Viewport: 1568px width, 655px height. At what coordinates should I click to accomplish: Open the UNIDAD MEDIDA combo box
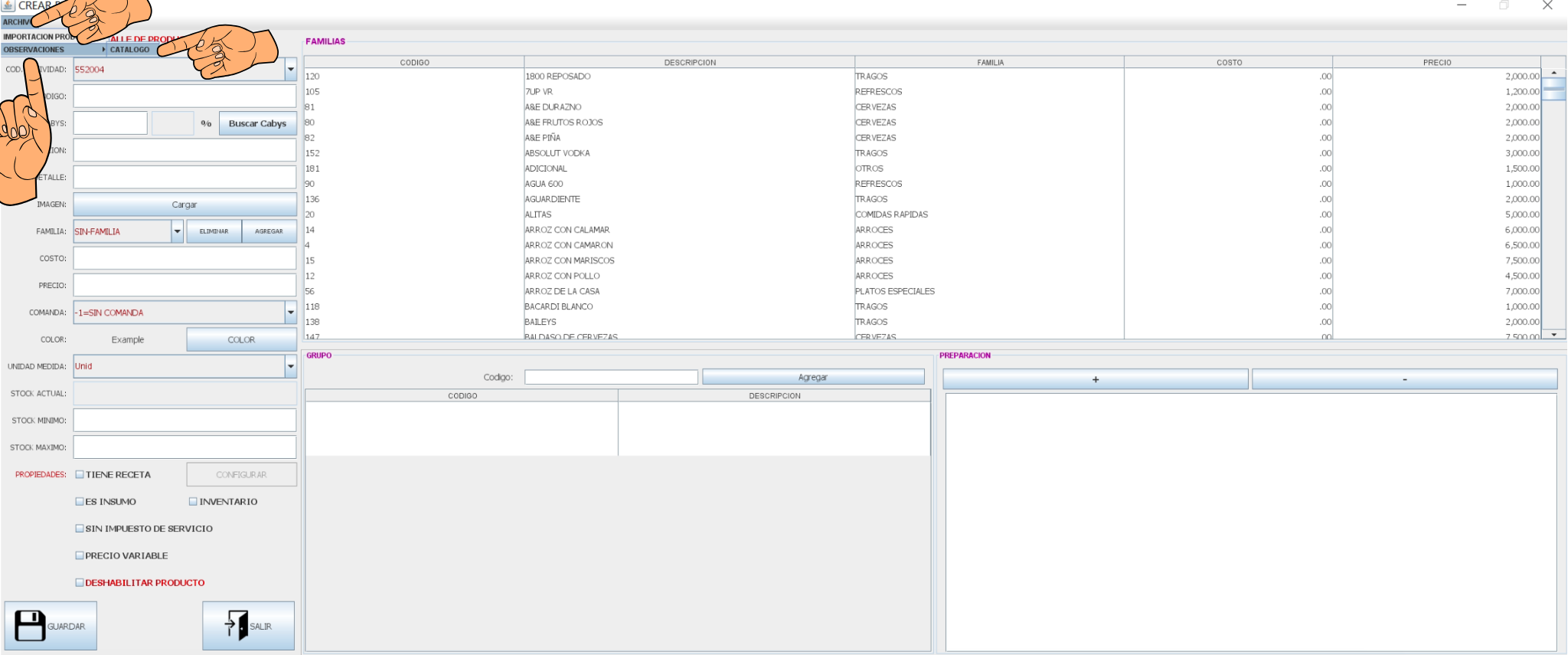pos(290,366)
